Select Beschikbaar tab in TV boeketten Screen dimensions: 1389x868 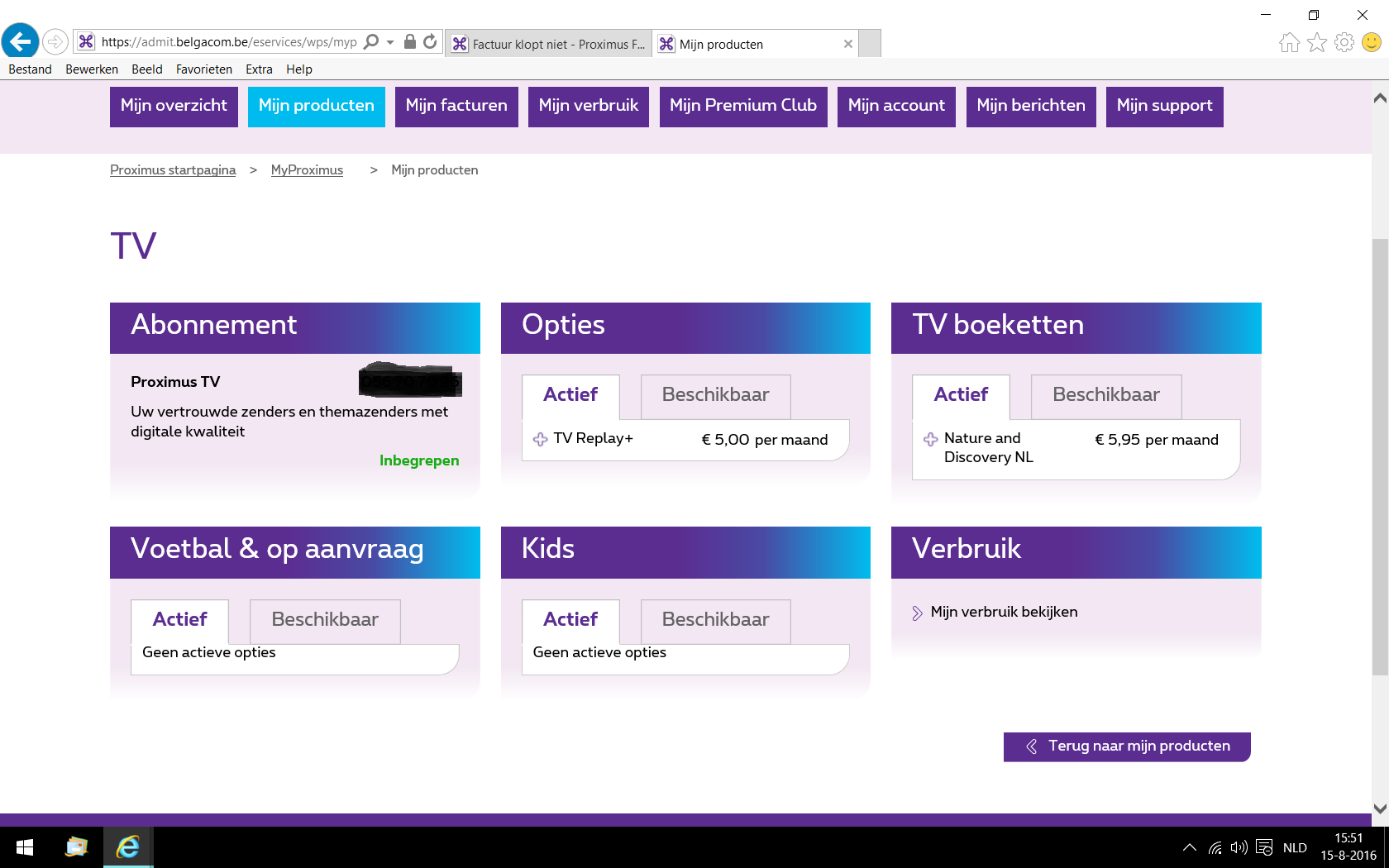click(1106, 396)
